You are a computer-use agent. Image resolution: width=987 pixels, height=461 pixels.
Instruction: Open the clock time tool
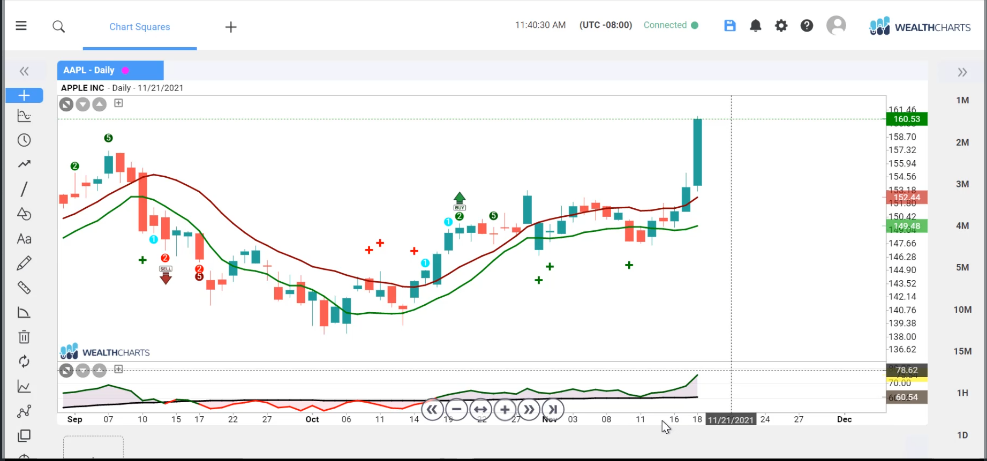[24, 140]
